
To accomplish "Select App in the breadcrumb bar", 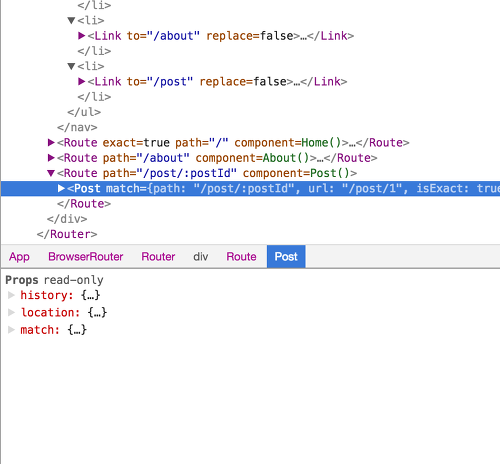I will point(19,257).
